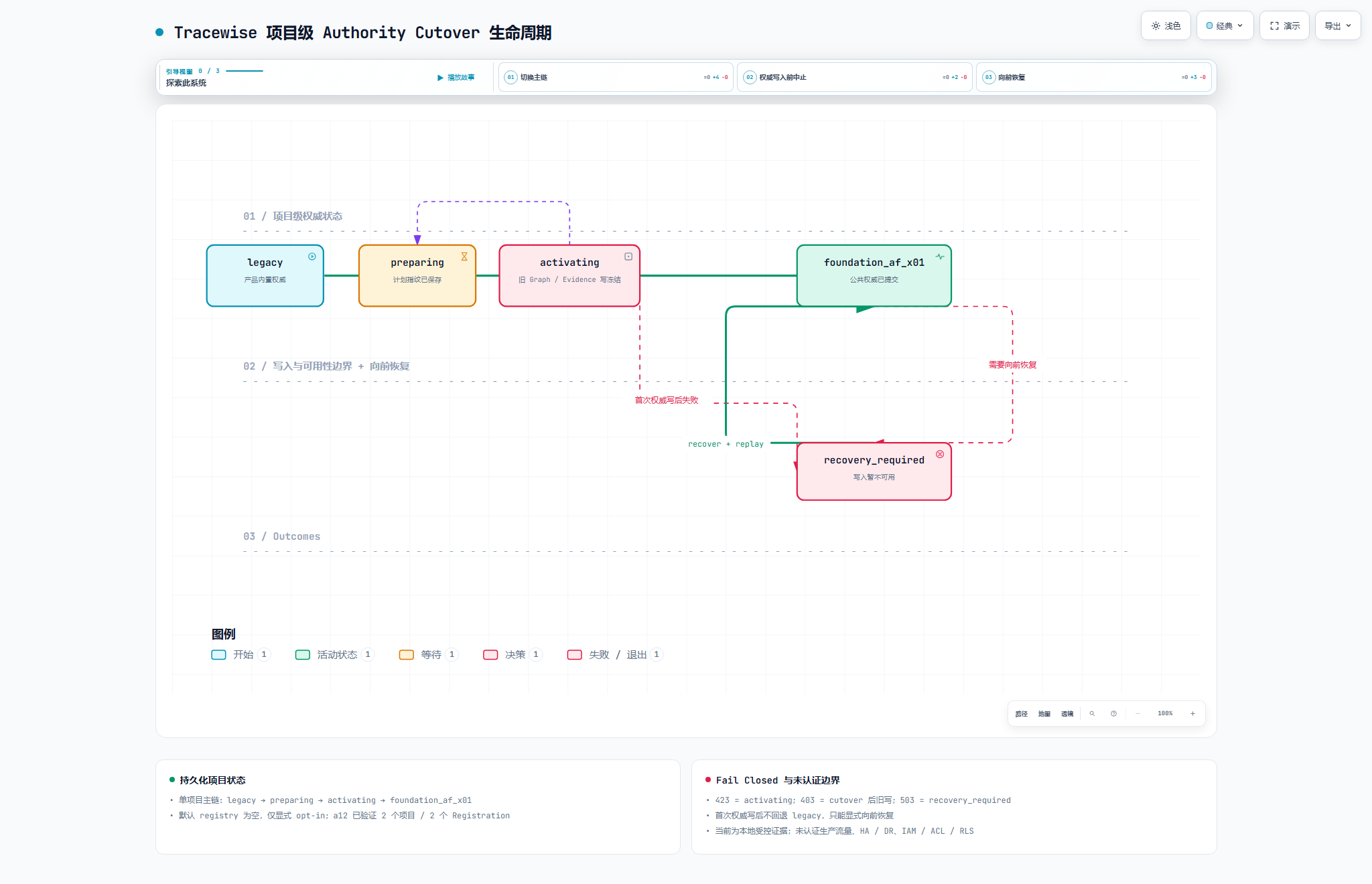This screenshot has height=884, width=1372.
Task: Toggle the 活动状态 legend filter
Action: click(x=335, y=655)
